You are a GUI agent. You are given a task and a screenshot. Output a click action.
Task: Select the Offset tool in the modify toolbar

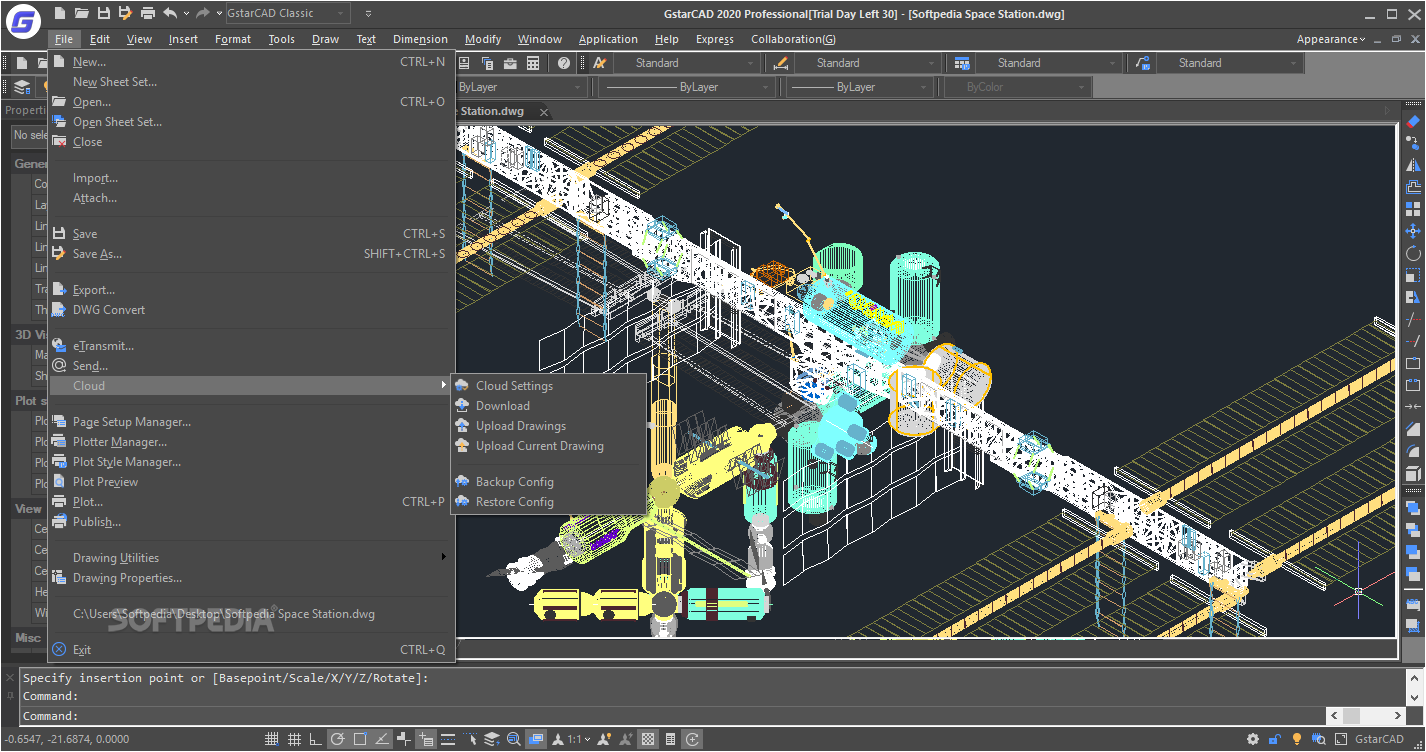[x=1413, y=187]
